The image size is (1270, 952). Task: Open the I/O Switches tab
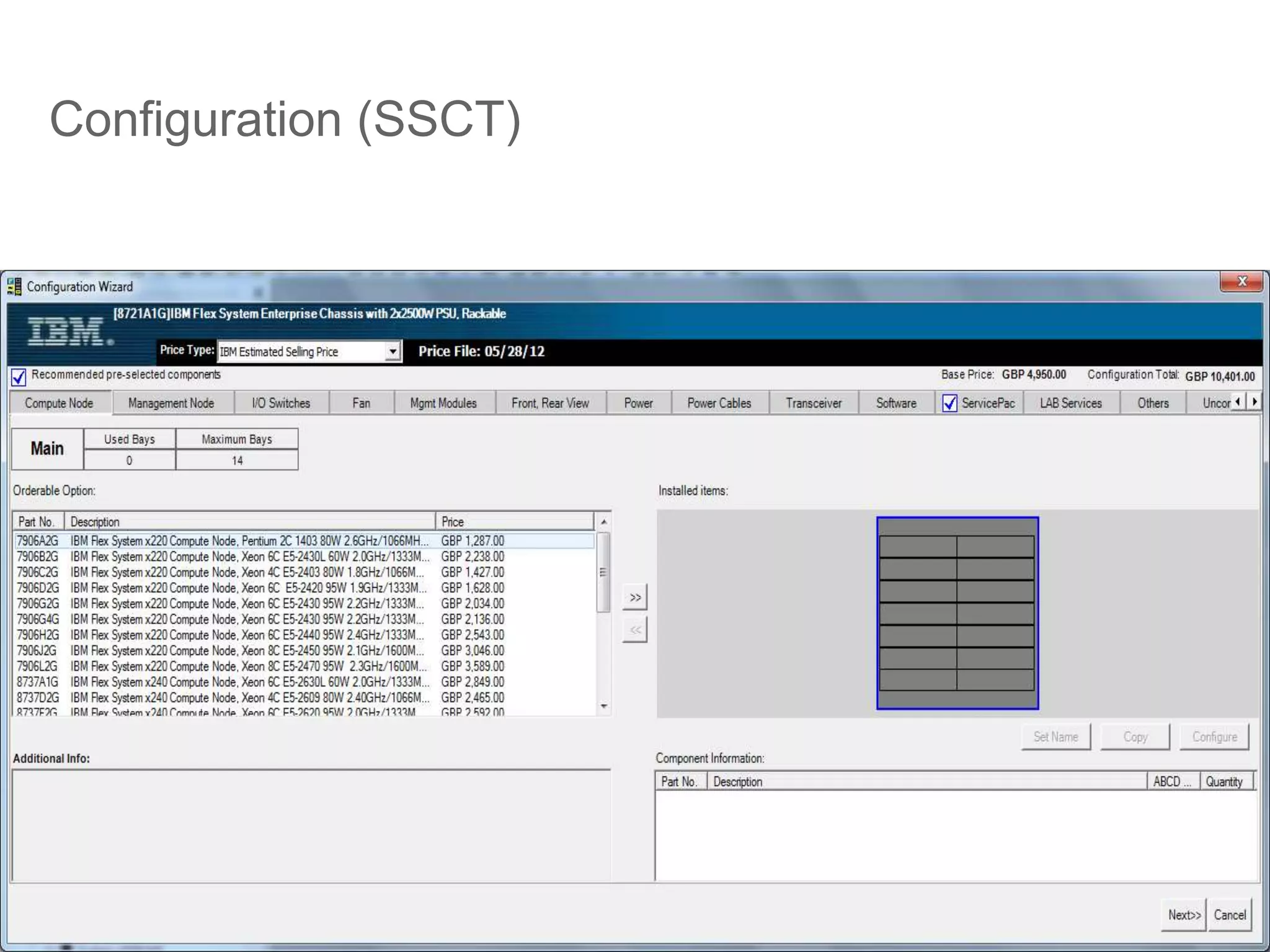[281, 403]
